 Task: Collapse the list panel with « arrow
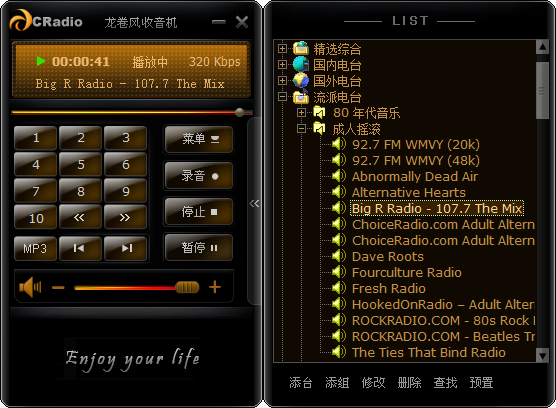[254, 203]
